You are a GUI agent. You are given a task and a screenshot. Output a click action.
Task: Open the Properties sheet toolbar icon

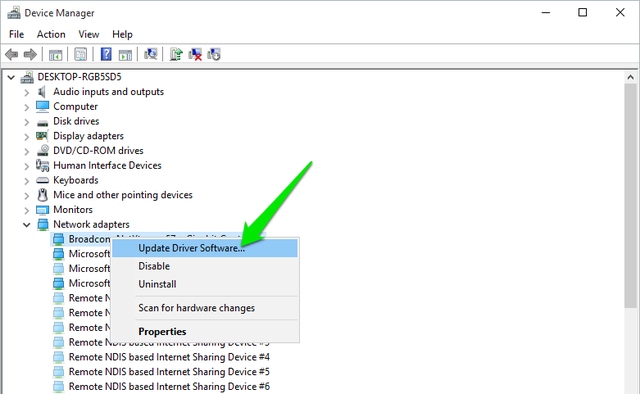click(80, 54)
